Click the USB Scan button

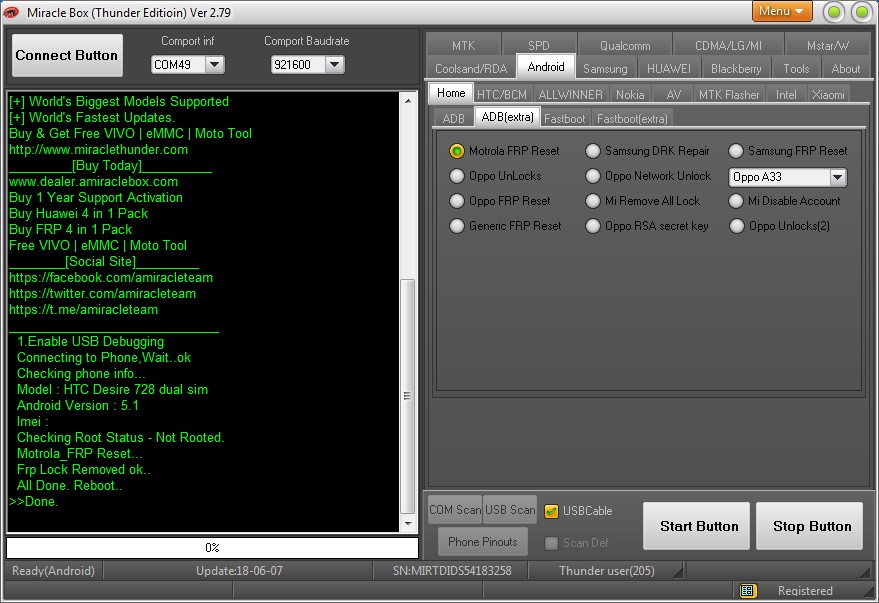(510, 510)
